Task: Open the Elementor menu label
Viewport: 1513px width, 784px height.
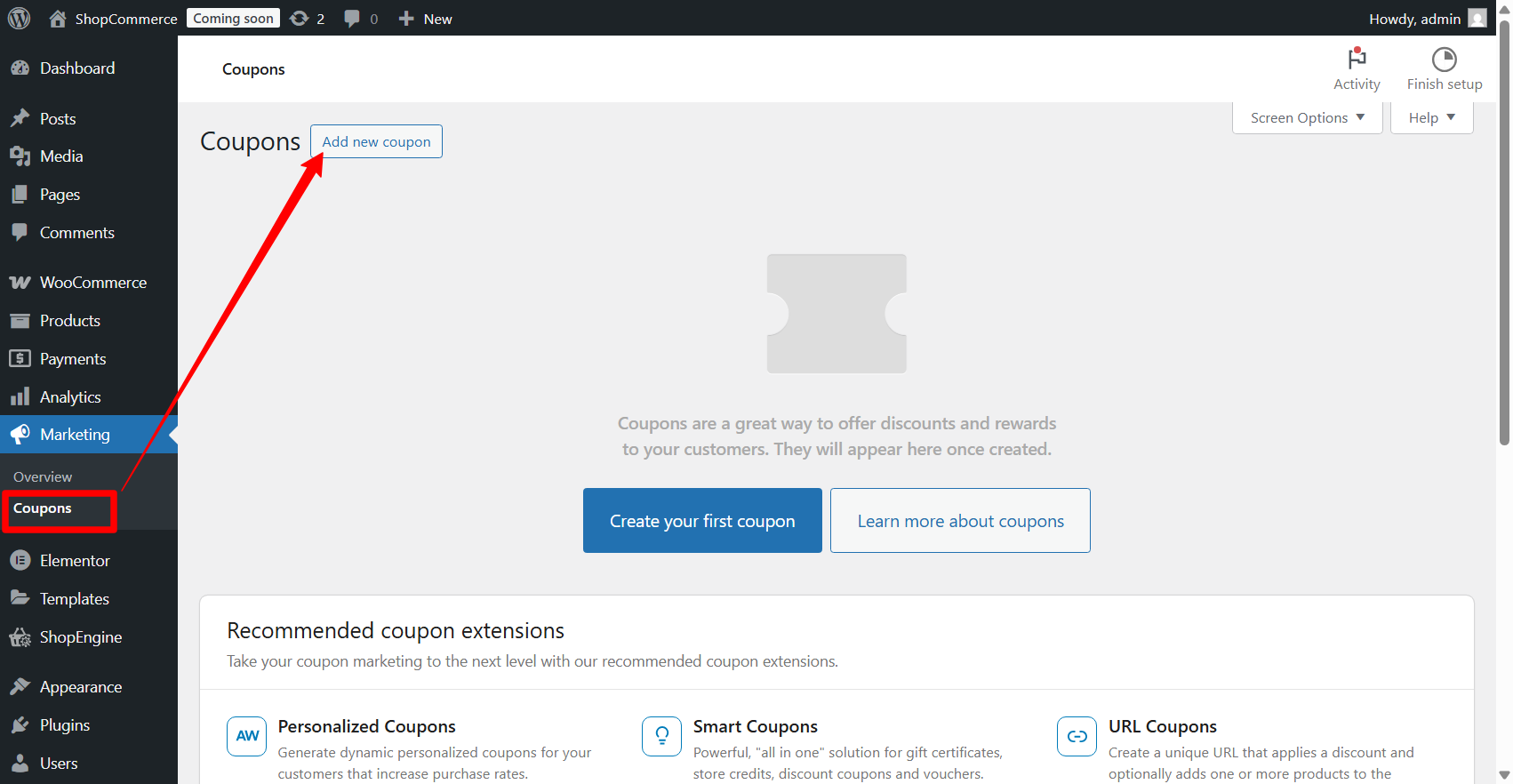Action: [x=75, y=560]
